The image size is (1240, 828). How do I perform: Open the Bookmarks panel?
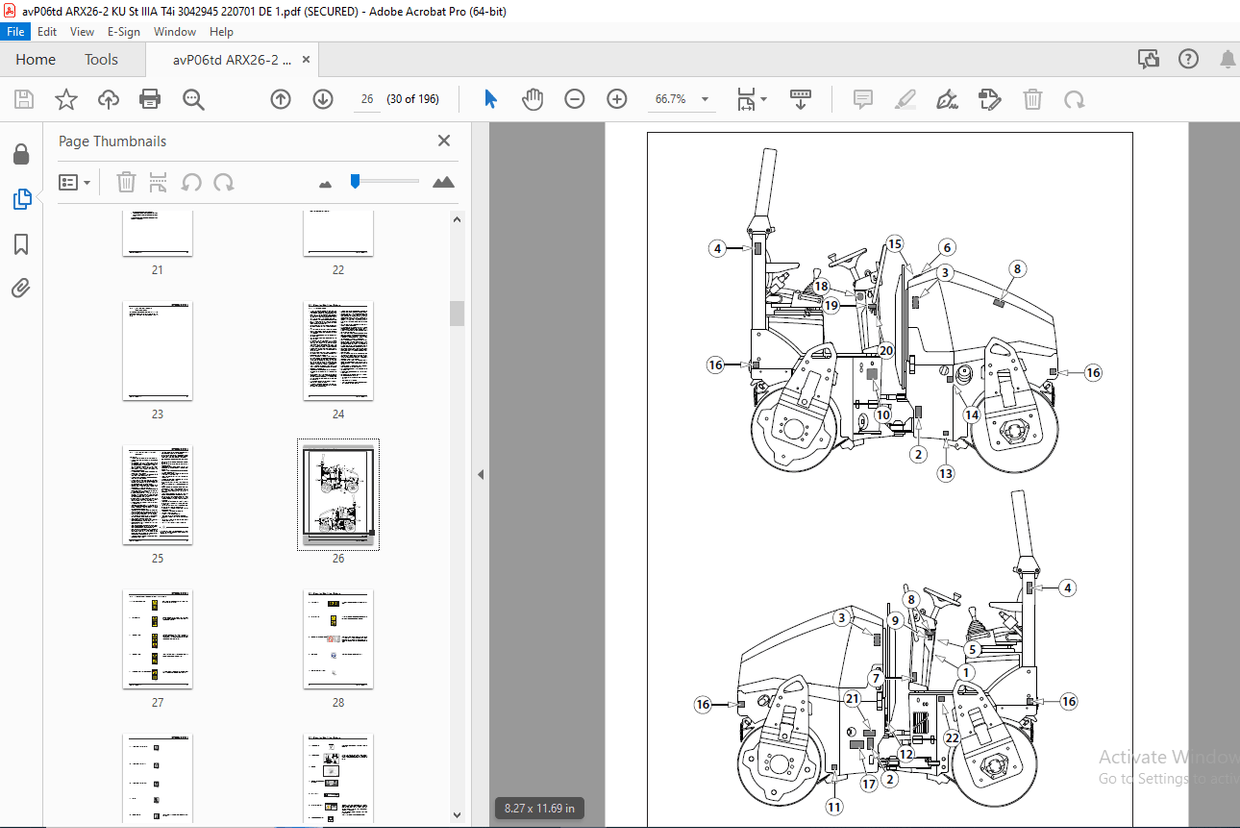(x=22, y=244)
